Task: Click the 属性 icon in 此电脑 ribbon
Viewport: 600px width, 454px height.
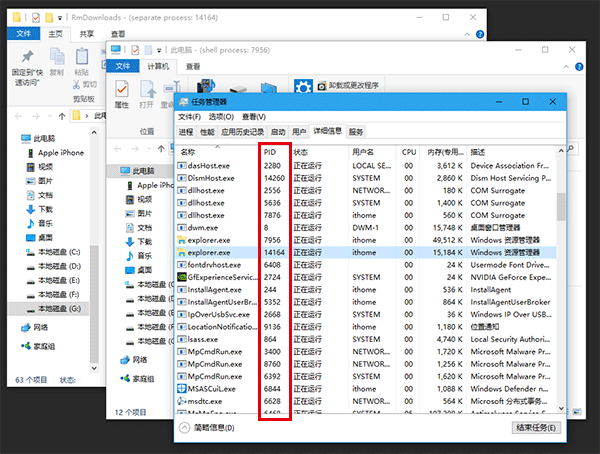Action: coord(122,89)
